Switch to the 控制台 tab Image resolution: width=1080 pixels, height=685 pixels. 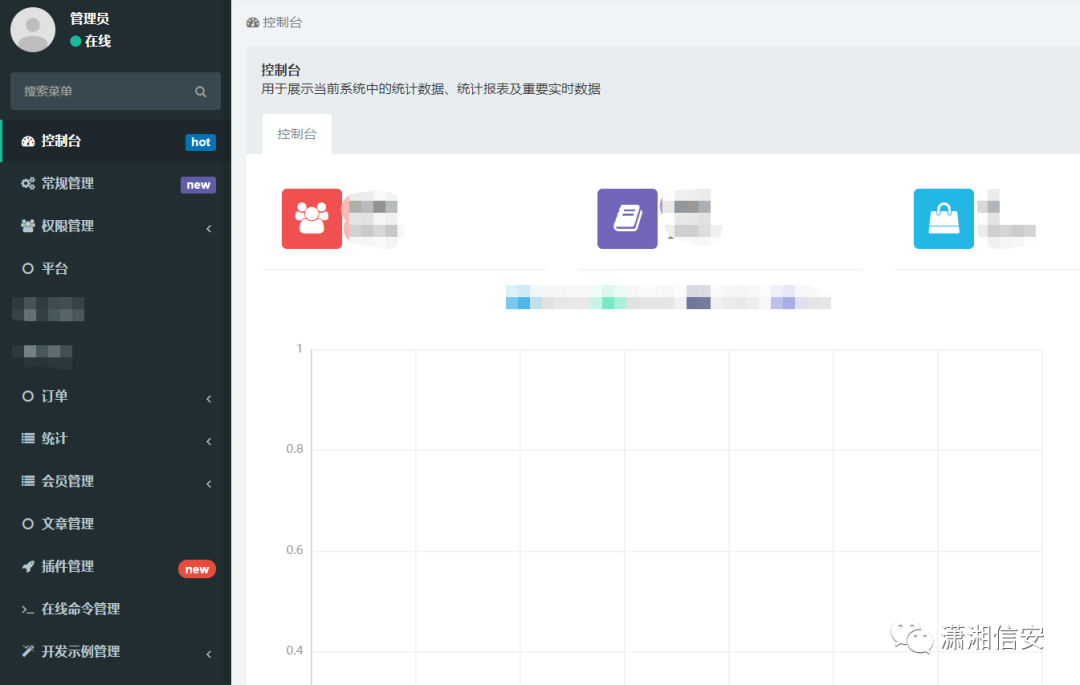pos(296,133)
